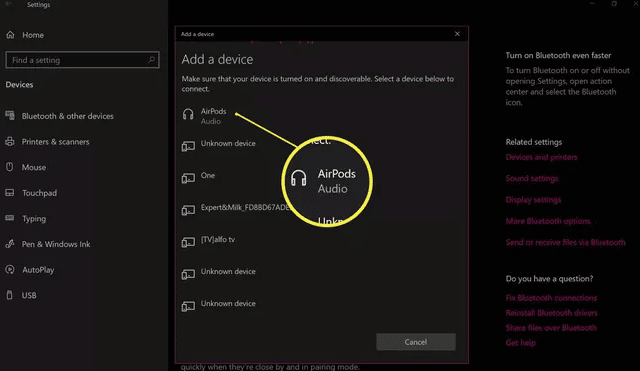Image resolution: width=640 pixels, height=371 pixels.
Task: Click the device icon beside [TV]alfo tv
Action: click(188, 242)
